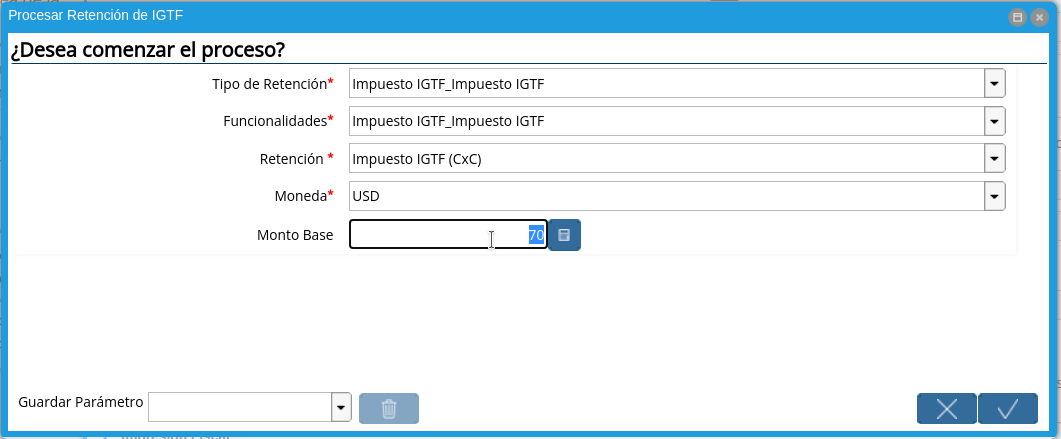This screenshot has height=439, width=1061.
Task: Maximize the Procesar Retención de IGTF dialog
Action: (x=1018, y=17)
